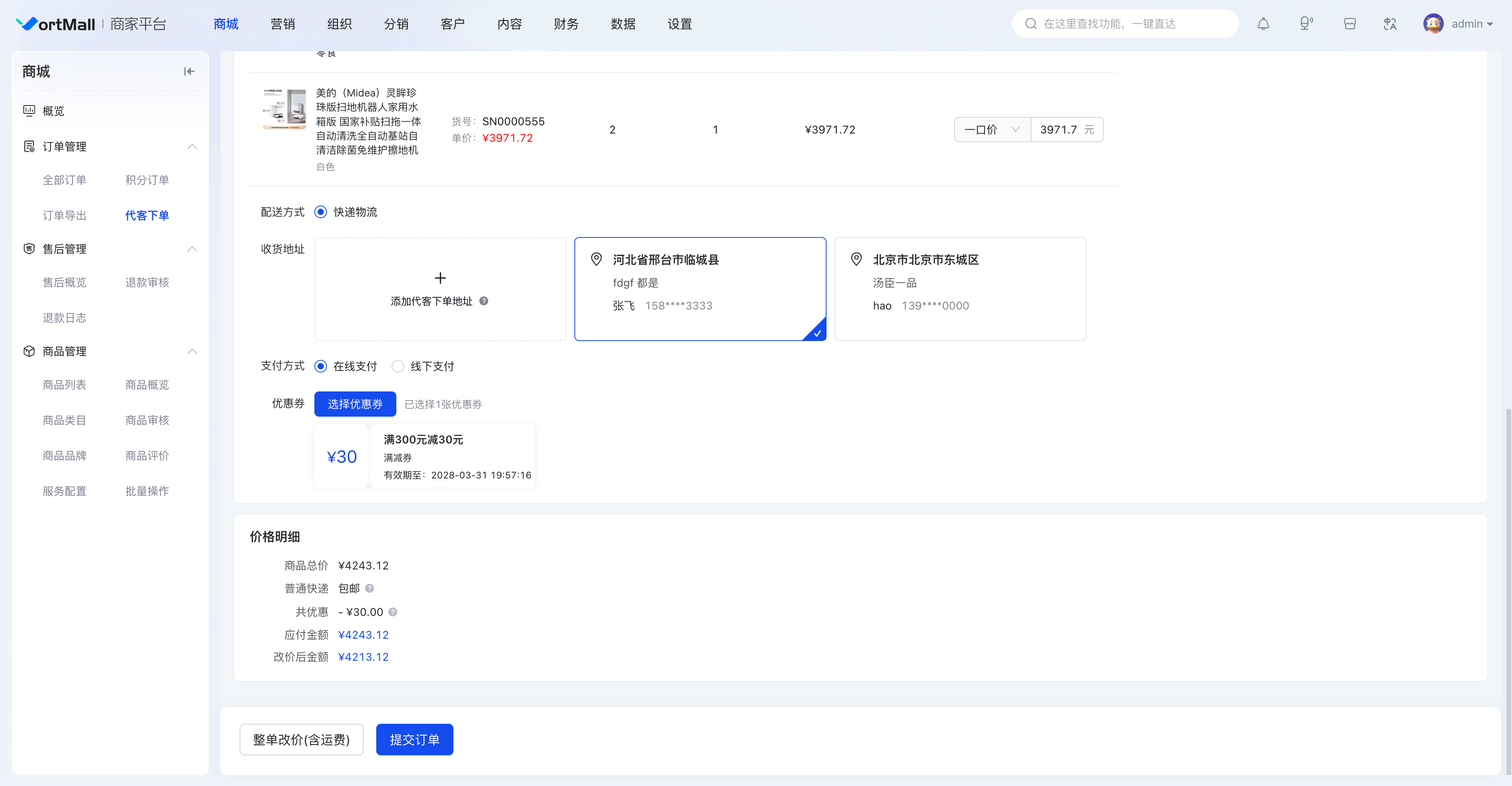The image size is (1512, 786).
Task: Click the plus icon to add address
Action: click(440, 278)
